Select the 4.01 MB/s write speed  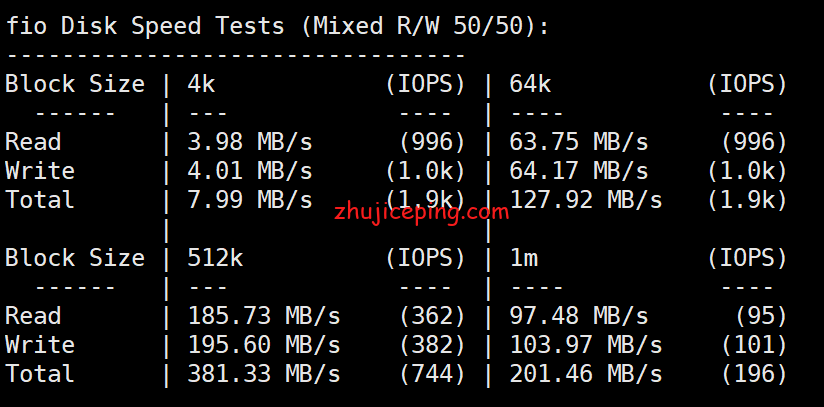point(249,171)
